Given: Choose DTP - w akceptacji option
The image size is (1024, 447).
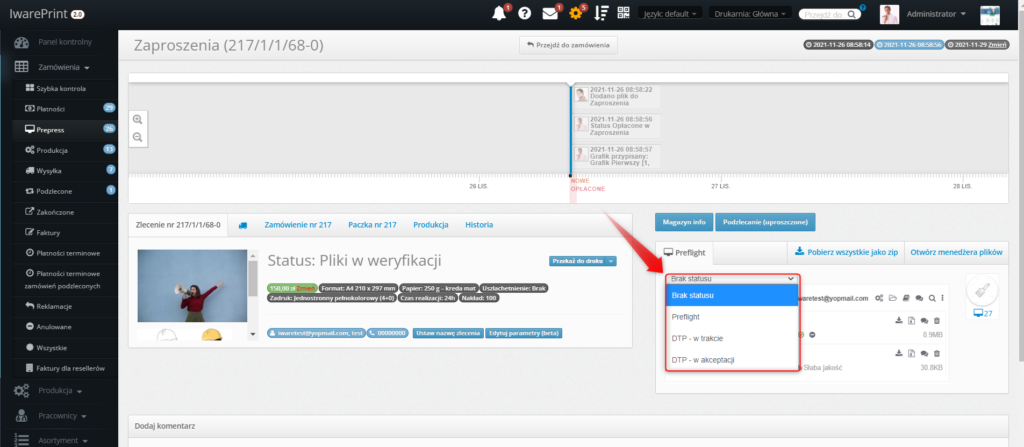Looking at the screenshot, I should (x=732, y=360).
